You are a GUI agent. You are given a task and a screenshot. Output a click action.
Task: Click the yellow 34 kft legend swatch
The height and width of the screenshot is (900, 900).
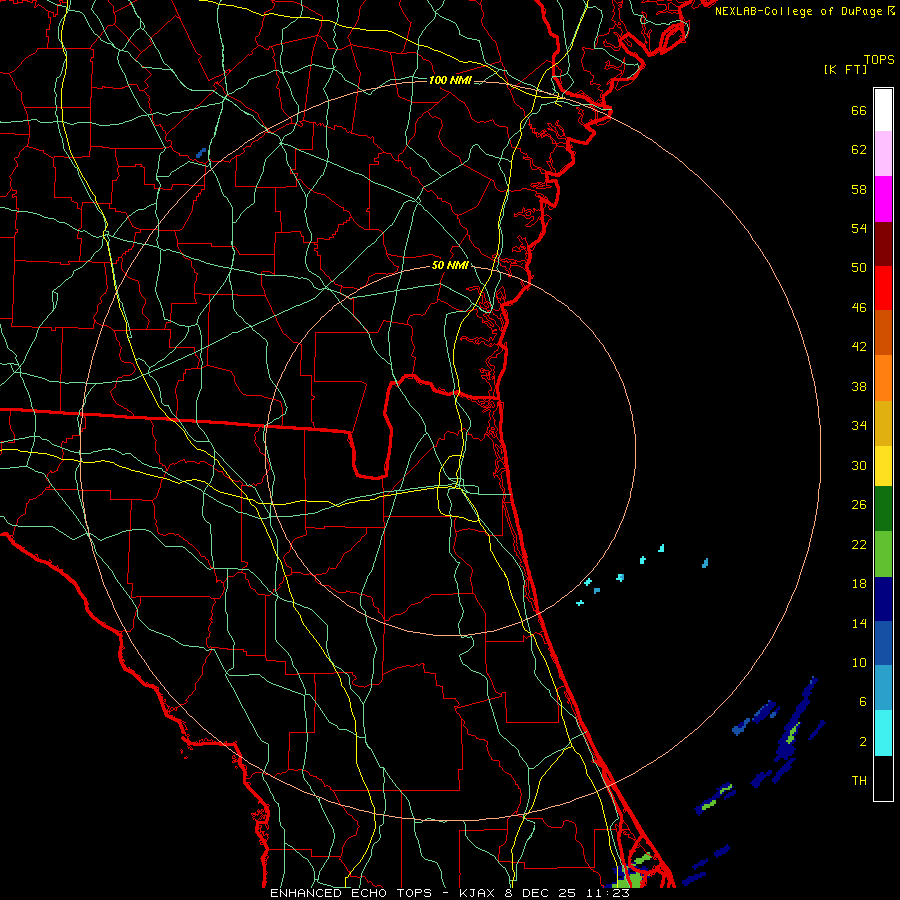(883, 466)
